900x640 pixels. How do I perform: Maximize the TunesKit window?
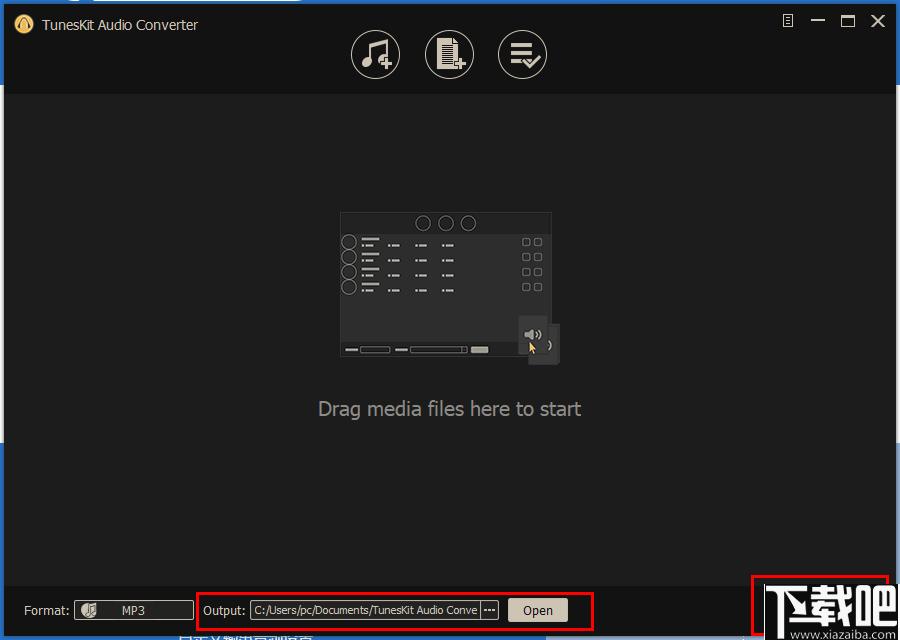click(x=848, y=21)
